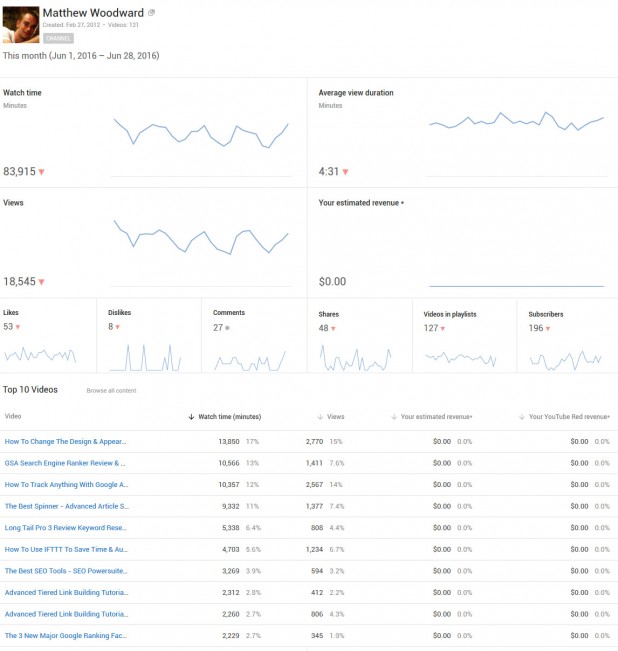Click the gray CHANNEL badge
Screen dimensions: 618x651
59,38
